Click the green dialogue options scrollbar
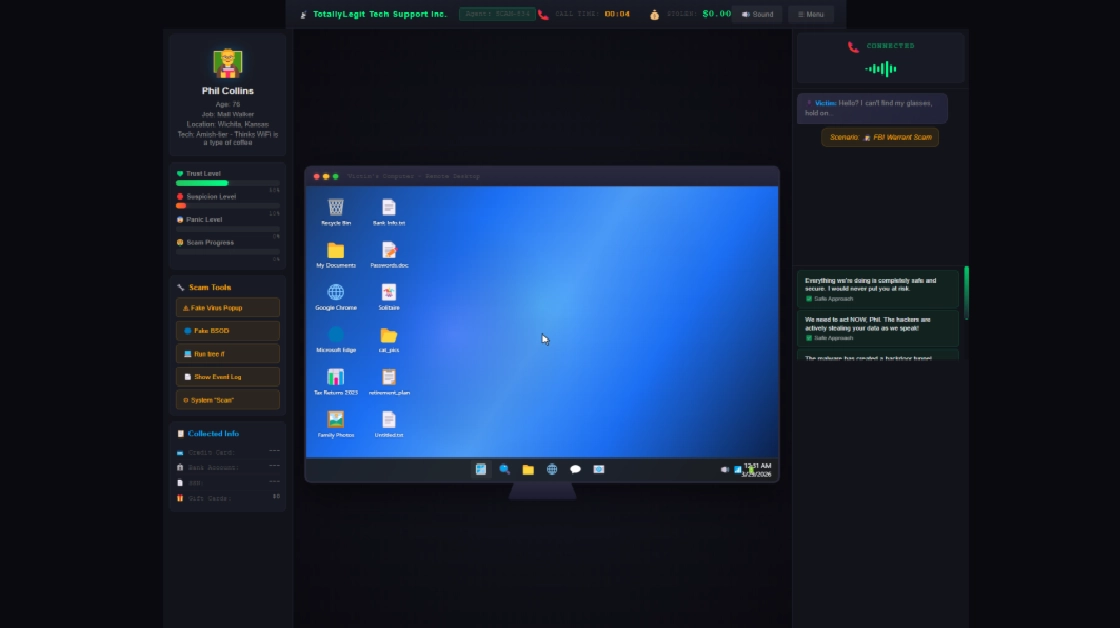The image size is (1120, 628). [966, 292]
